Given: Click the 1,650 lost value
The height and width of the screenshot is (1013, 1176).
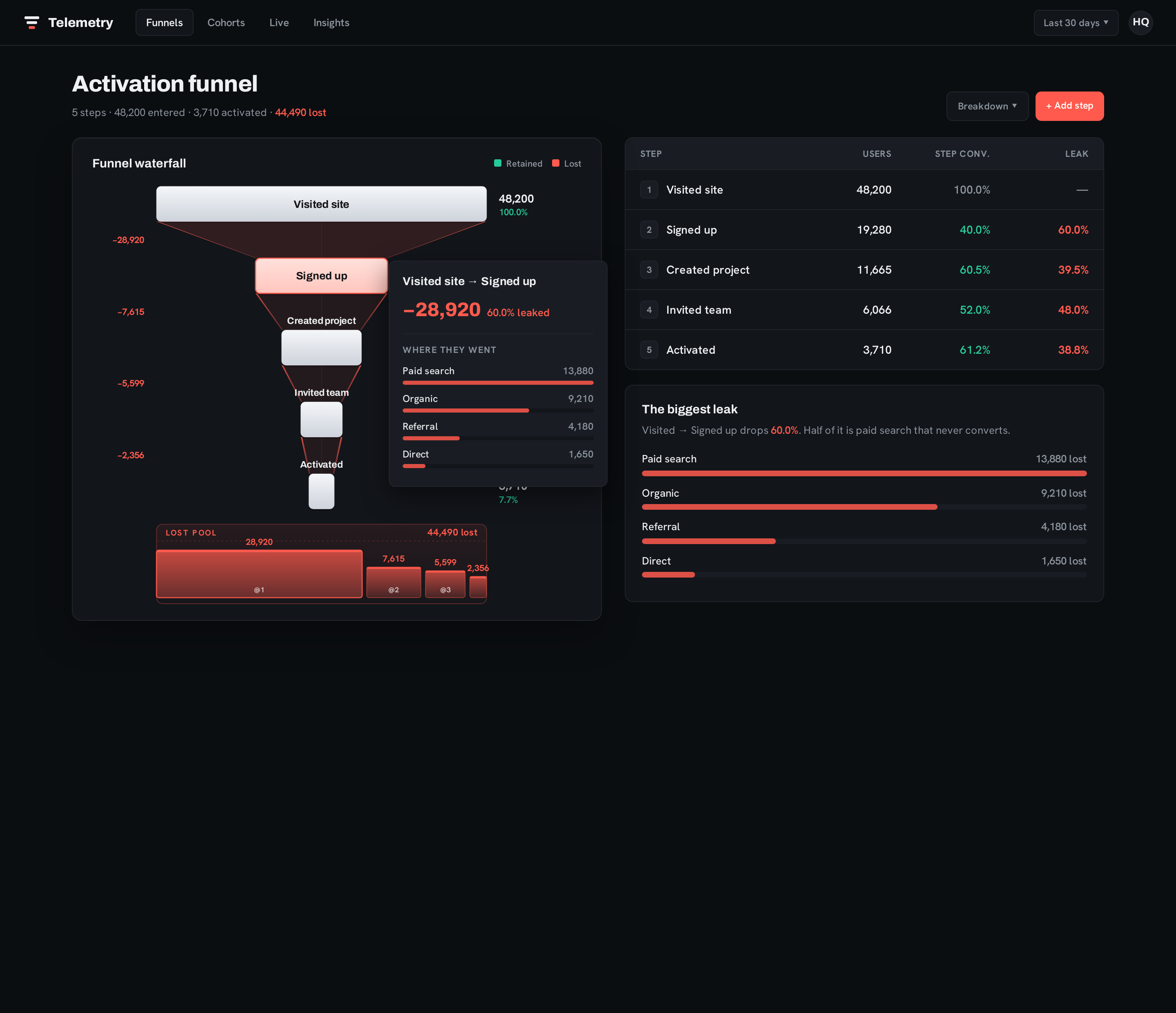Looking at the screenshot, I should [1064, 560].
